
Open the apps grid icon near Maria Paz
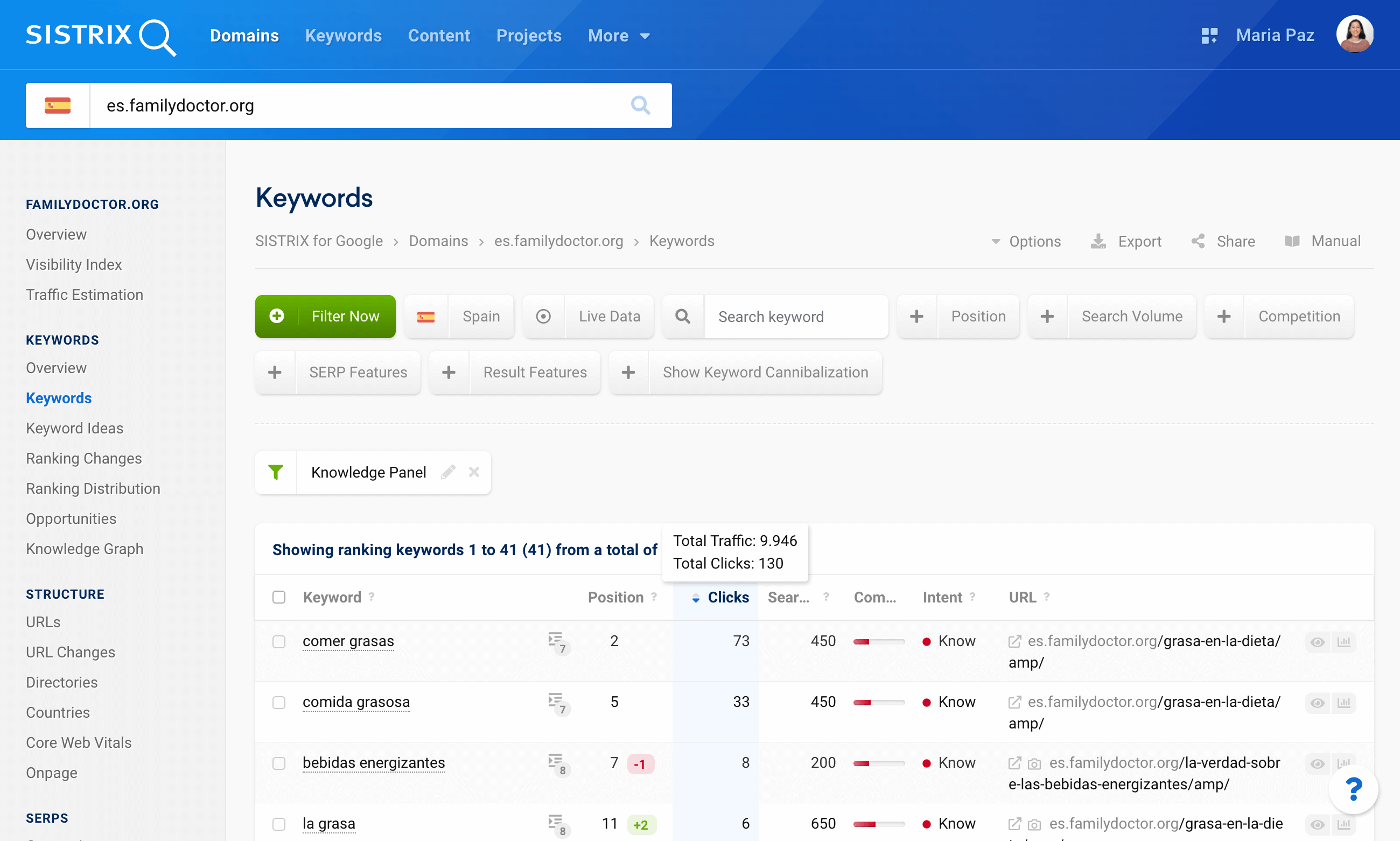1209,36
